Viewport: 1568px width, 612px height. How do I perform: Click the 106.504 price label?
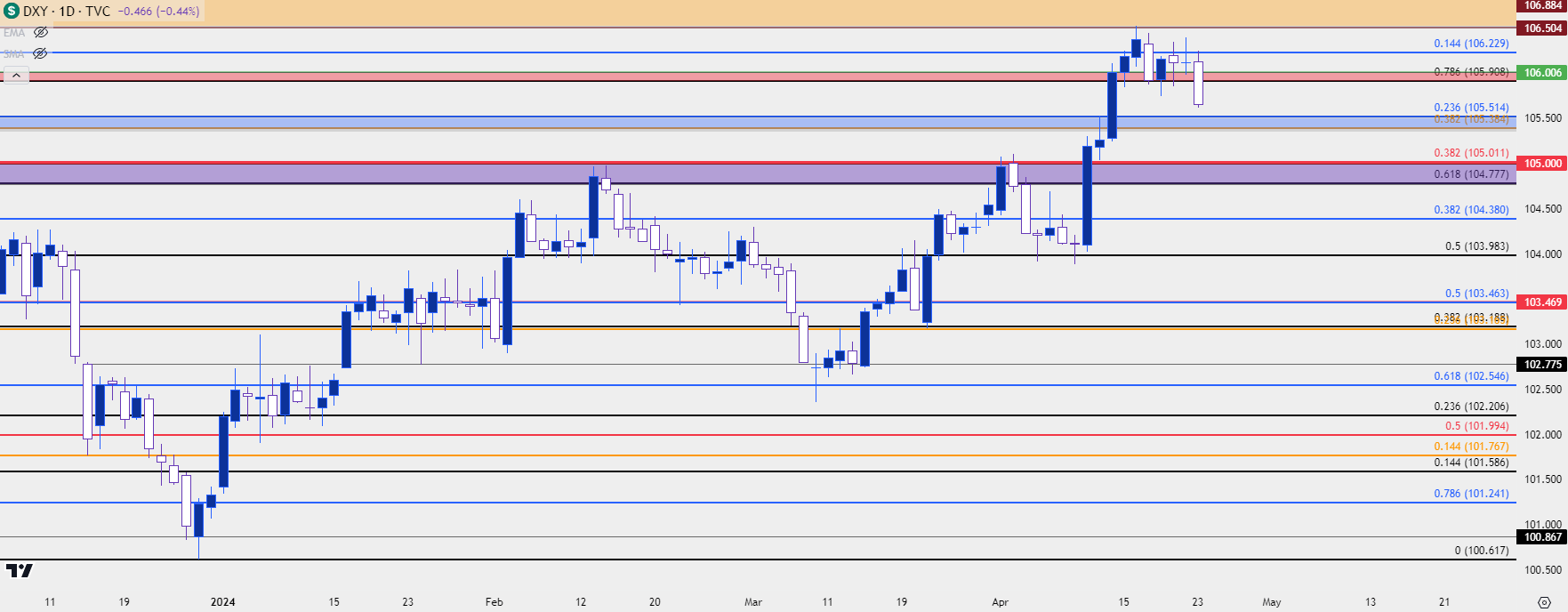click(1542, 28)
